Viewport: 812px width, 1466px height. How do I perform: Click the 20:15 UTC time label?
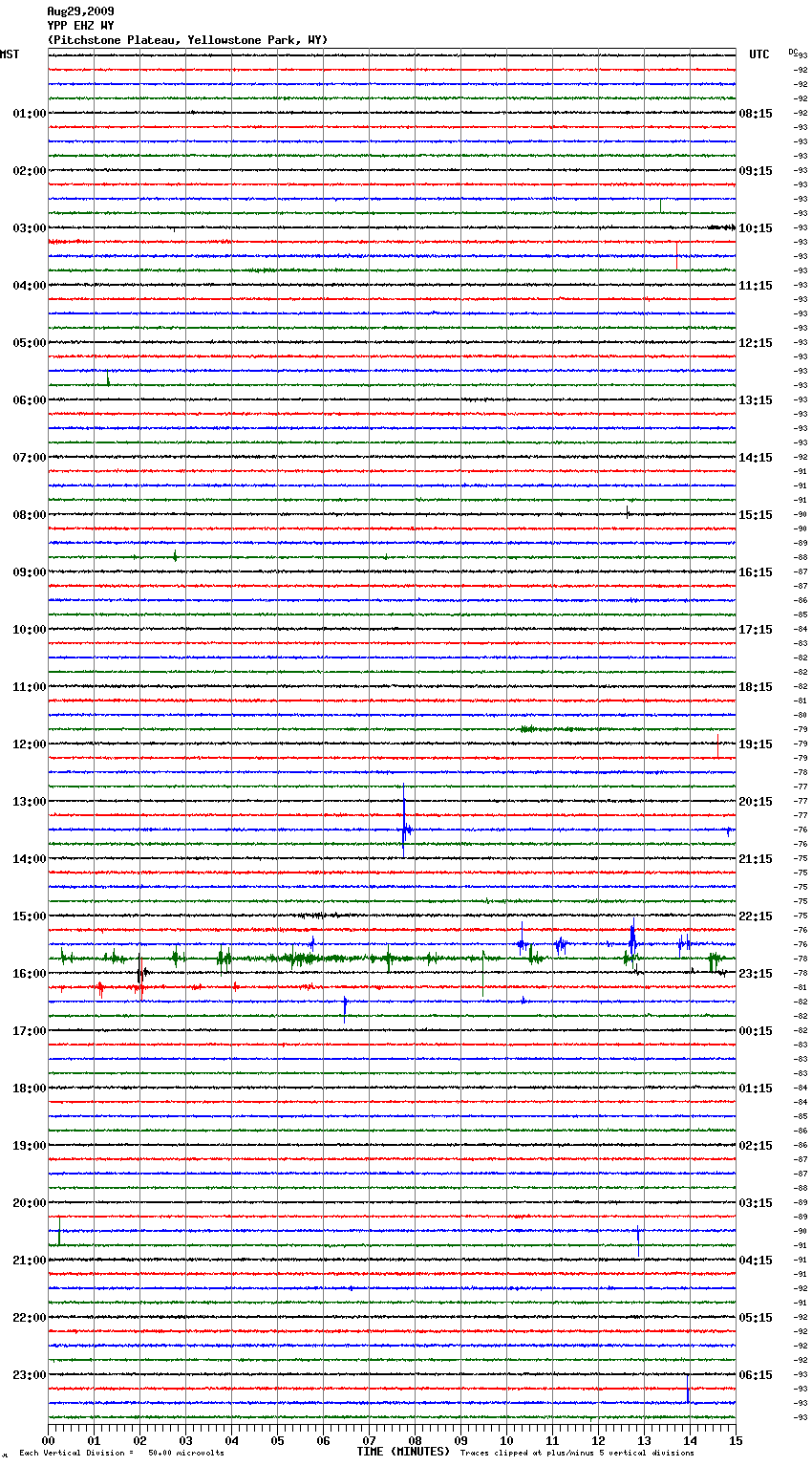(x=756, y=802)
